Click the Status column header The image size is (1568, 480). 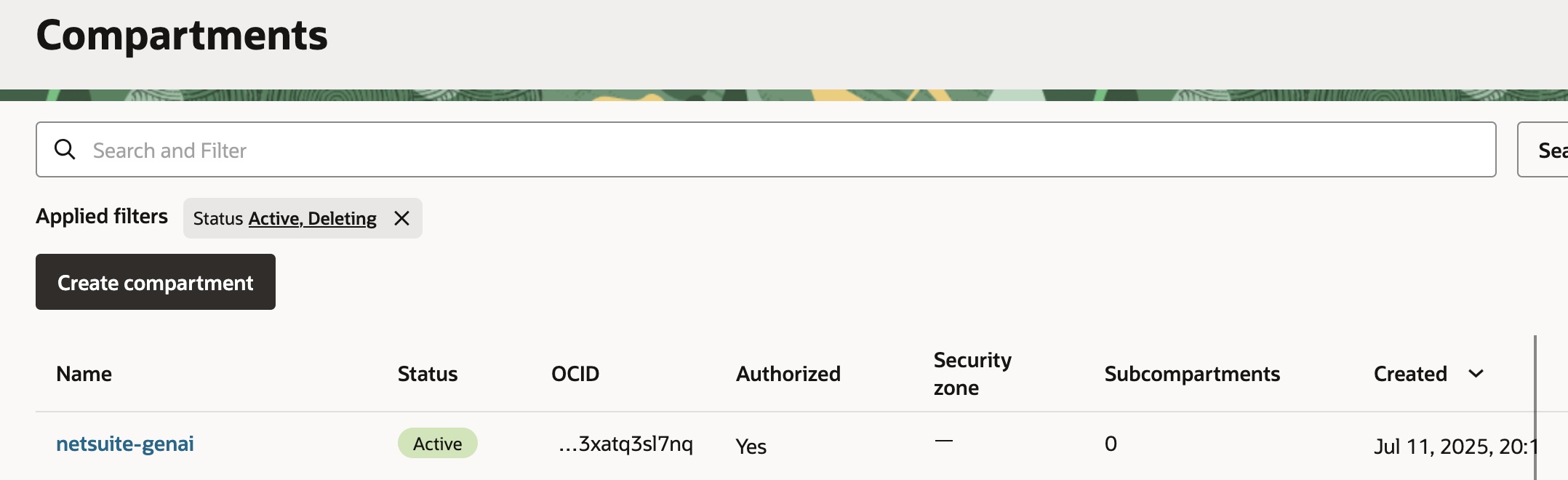tap(428, 374)
